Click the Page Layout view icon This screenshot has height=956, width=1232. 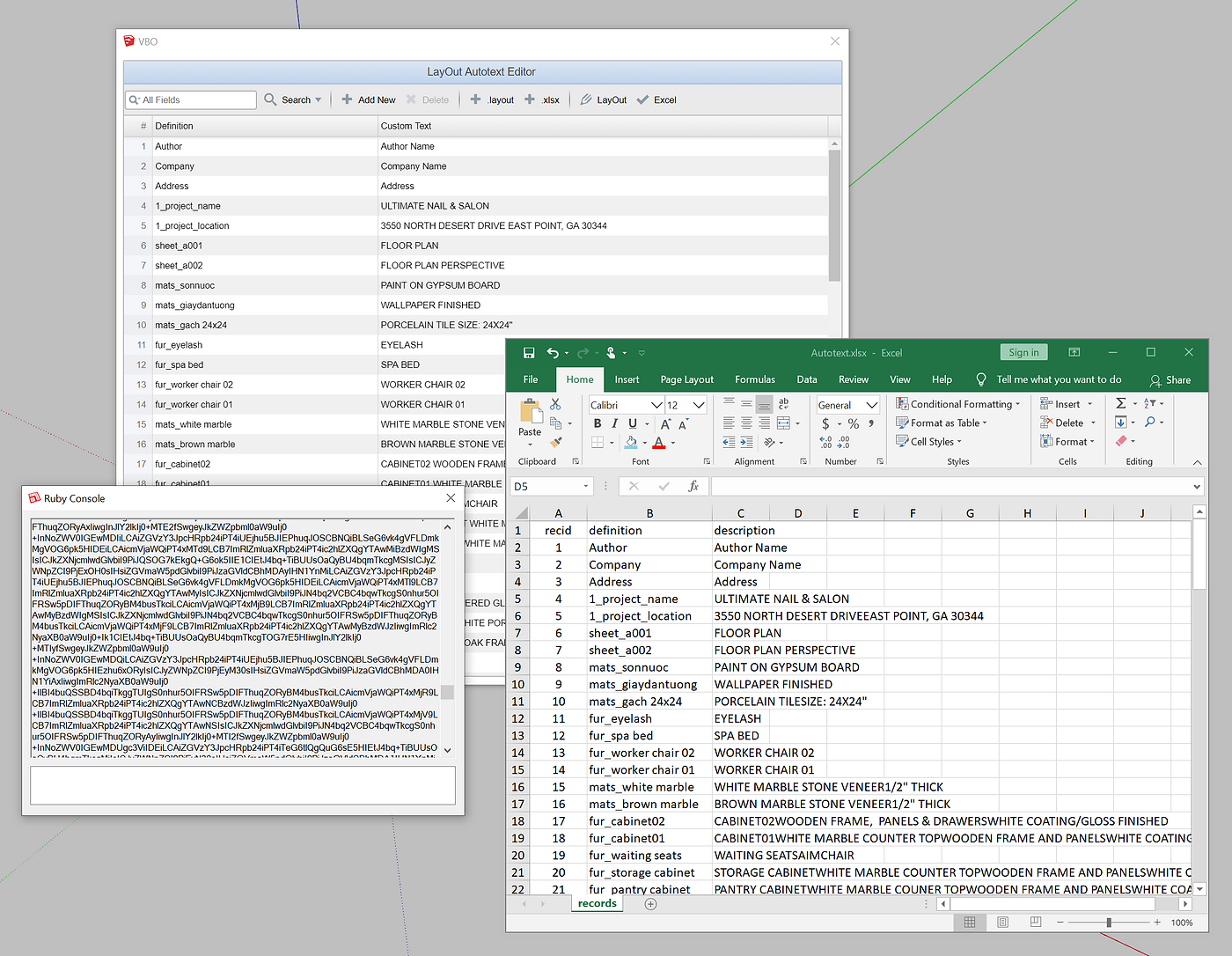1002,922
